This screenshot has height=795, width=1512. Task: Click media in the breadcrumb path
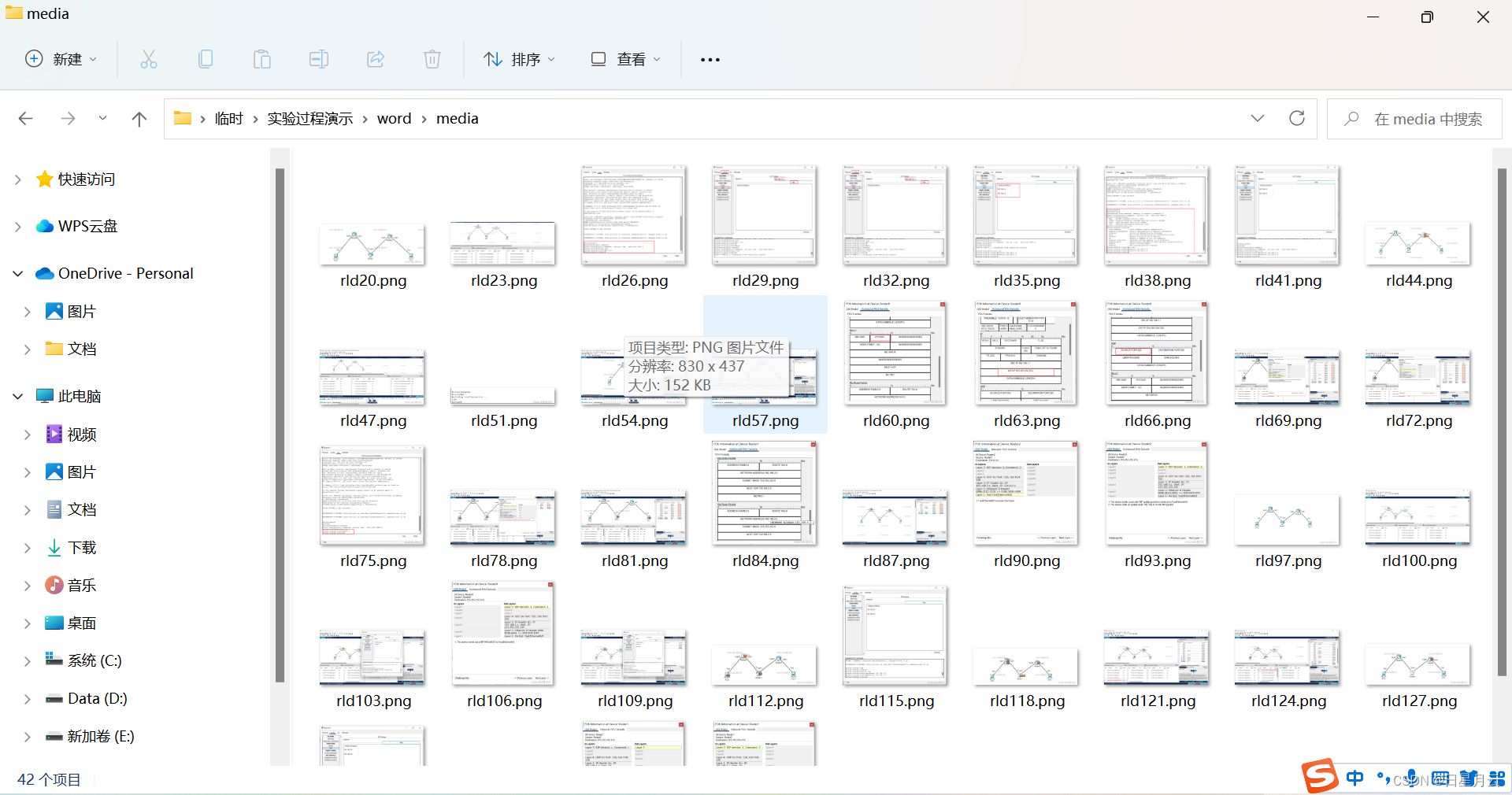tap(458, 118)
